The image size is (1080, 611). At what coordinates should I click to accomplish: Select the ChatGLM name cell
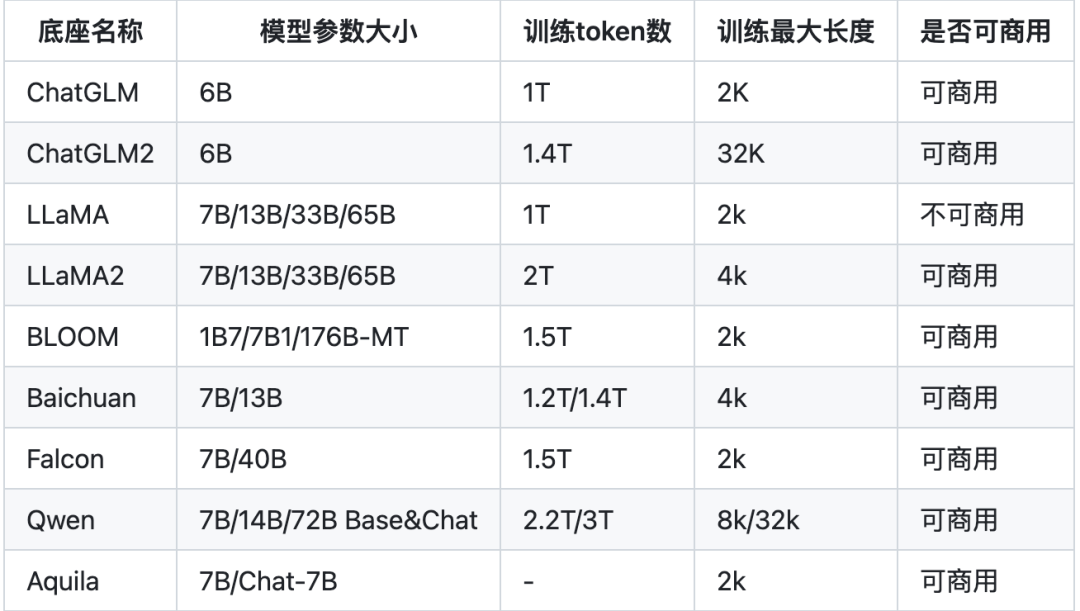click(83, 93)
